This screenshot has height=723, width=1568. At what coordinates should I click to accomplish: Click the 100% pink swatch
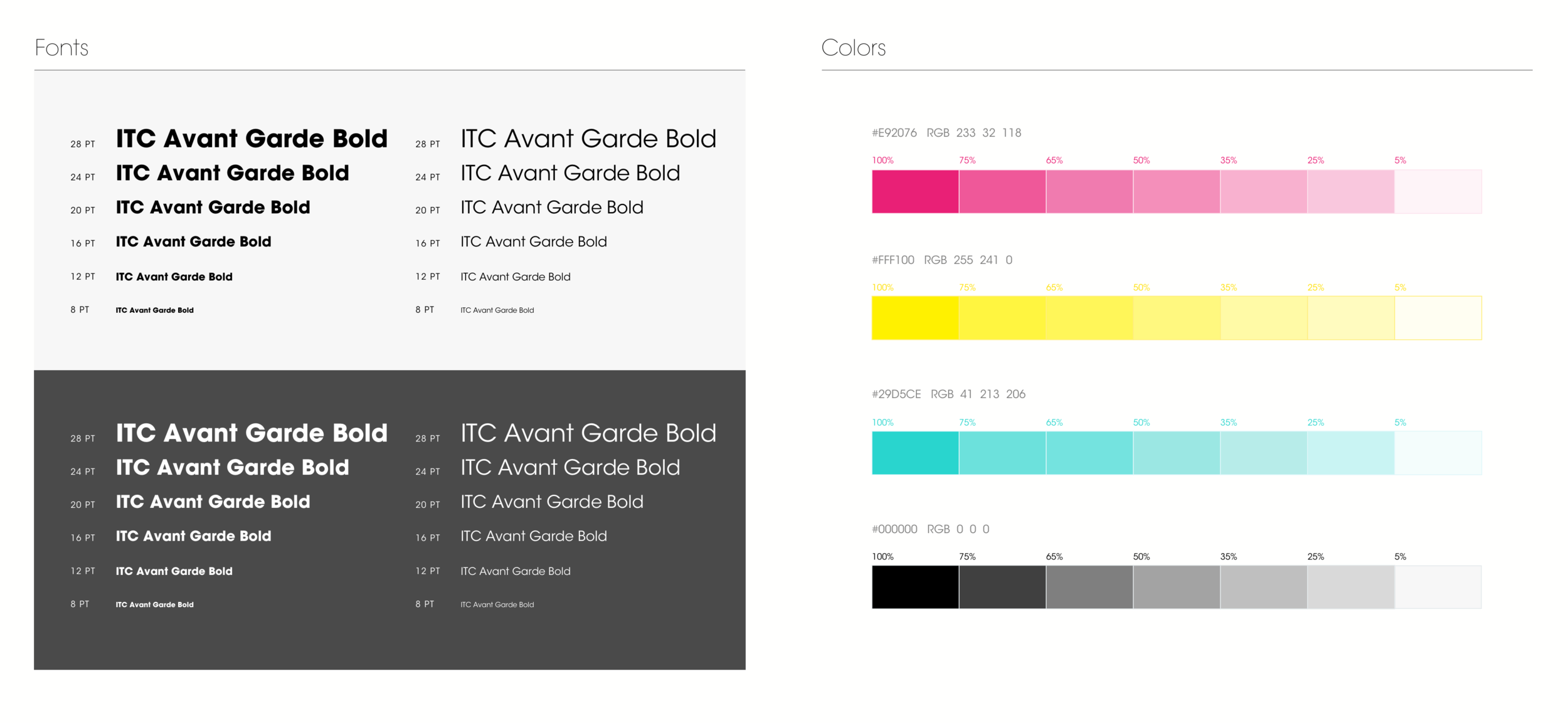[x=915, y=191]
